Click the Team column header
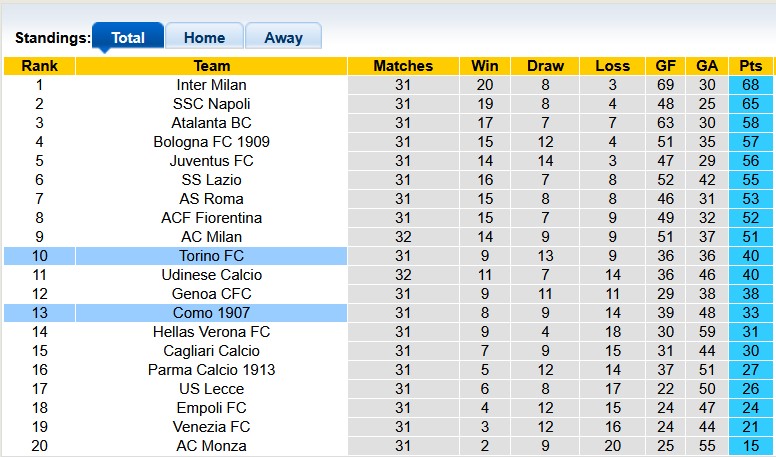Viewport: 776px width, 457px height. tap(211, 66)
